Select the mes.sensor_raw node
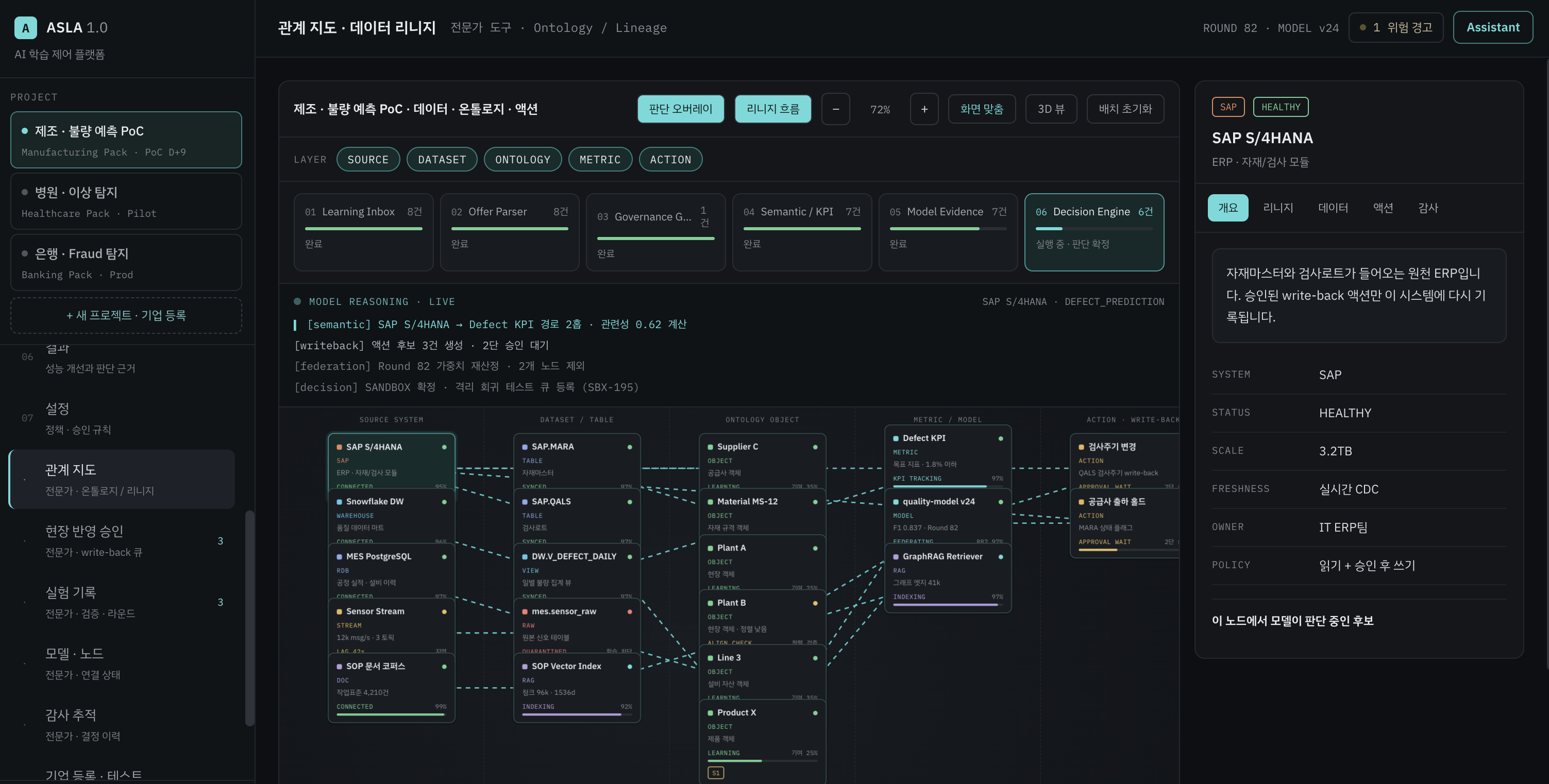 (577, 626)
